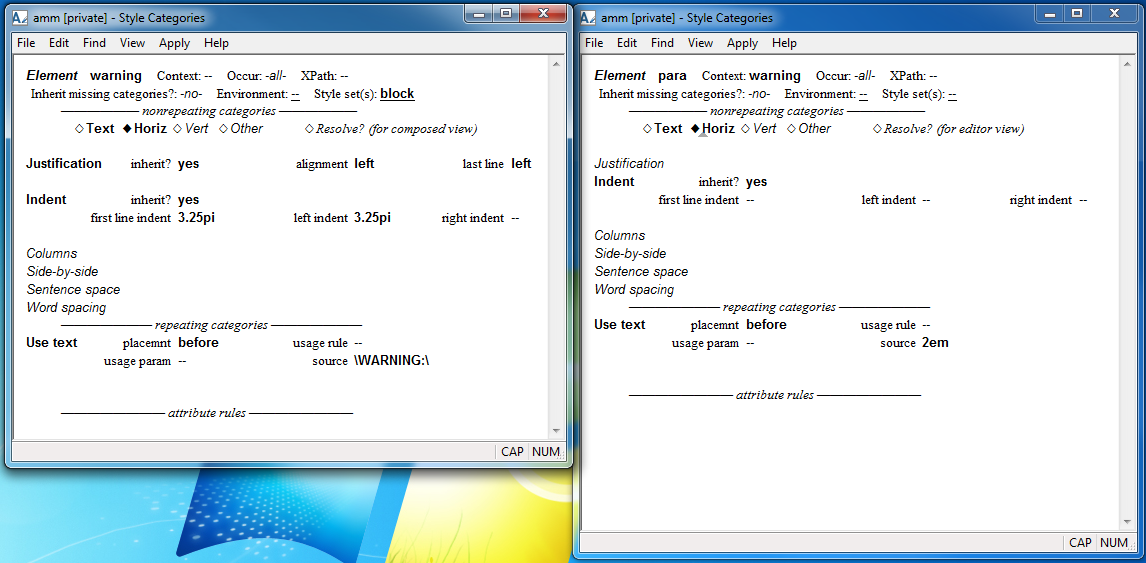
Task: Open Justification category in para window
Action: (x=629, y=164)
